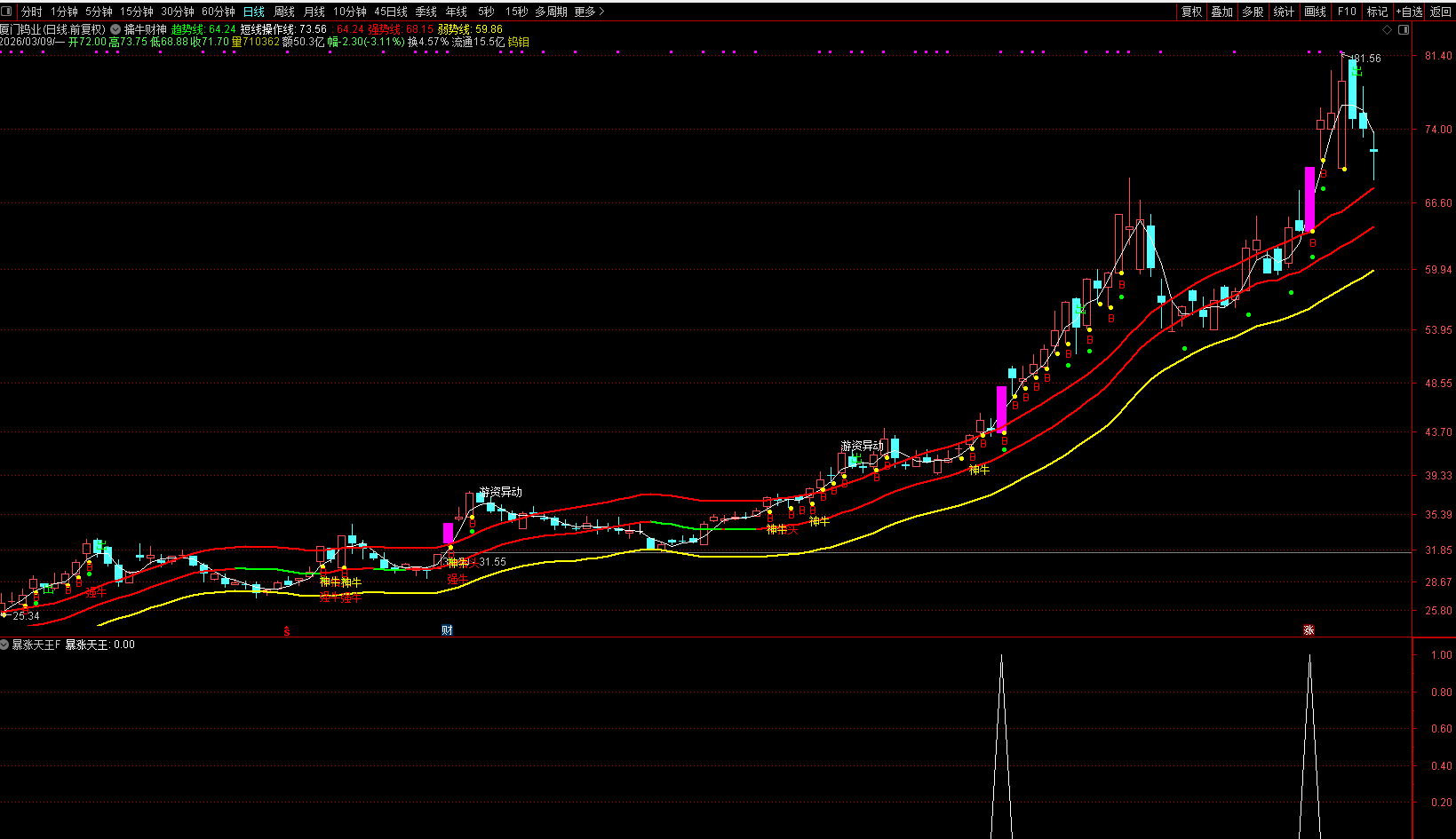Click the panel layout icon at top-left

(7, 12)
